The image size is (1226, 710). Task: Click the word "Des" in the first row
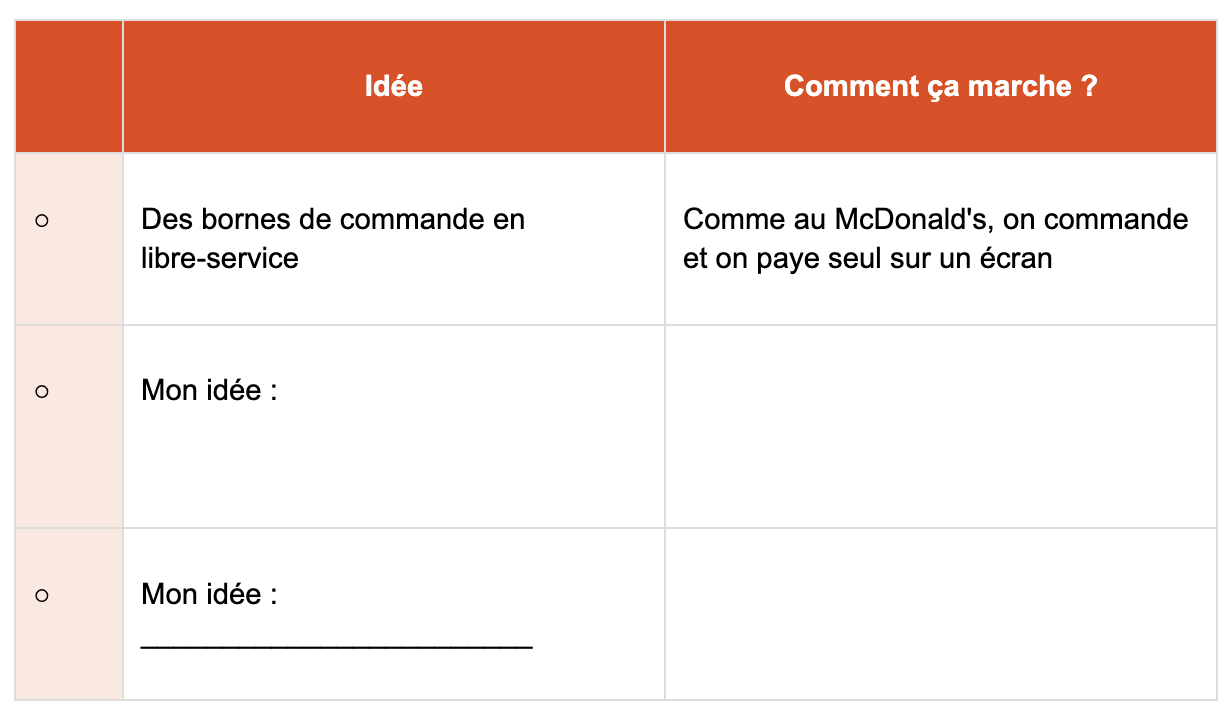point(165,219)
